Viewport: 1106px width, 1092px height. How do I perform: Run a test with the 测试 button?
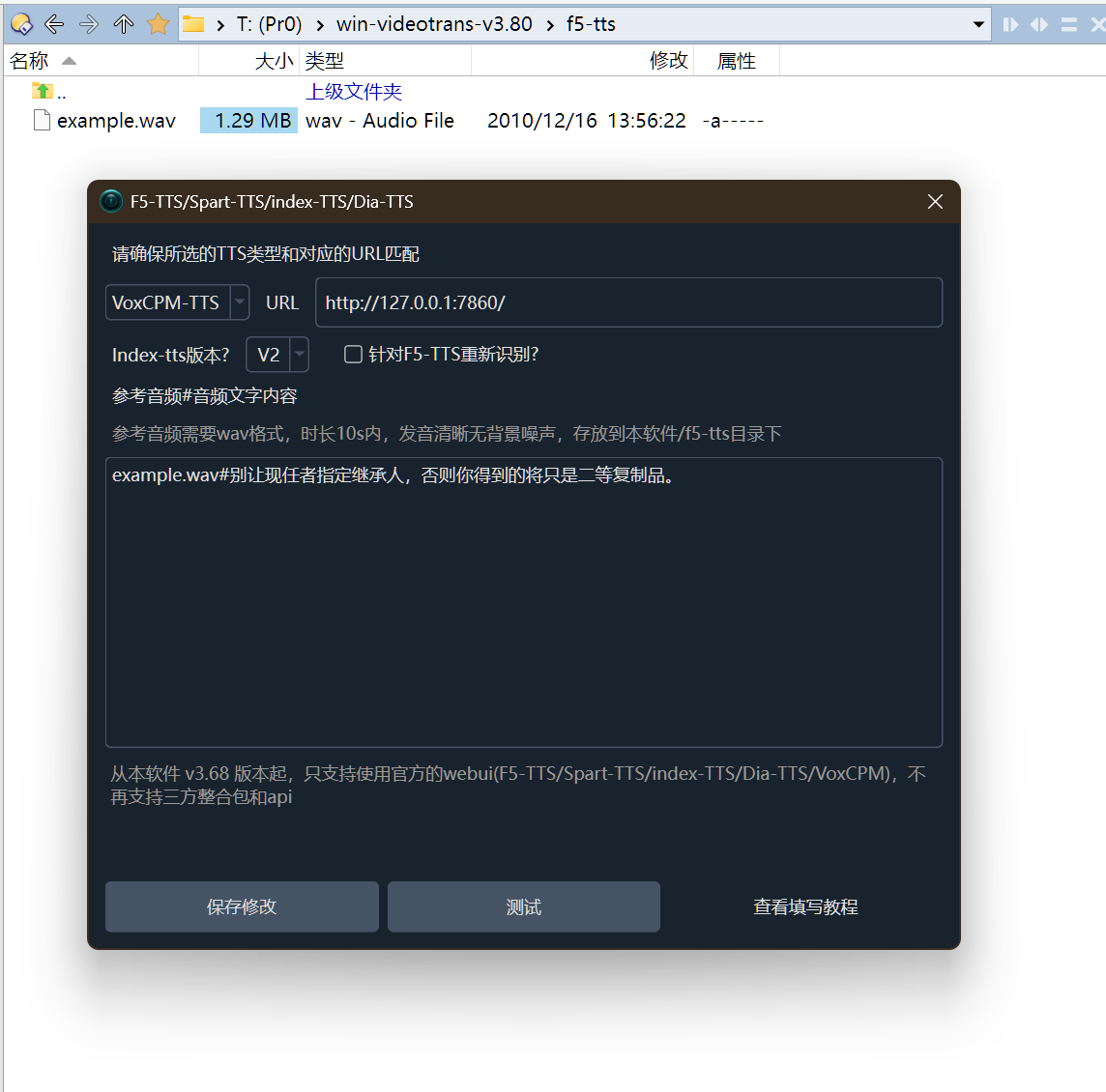[x=523, y=906]
